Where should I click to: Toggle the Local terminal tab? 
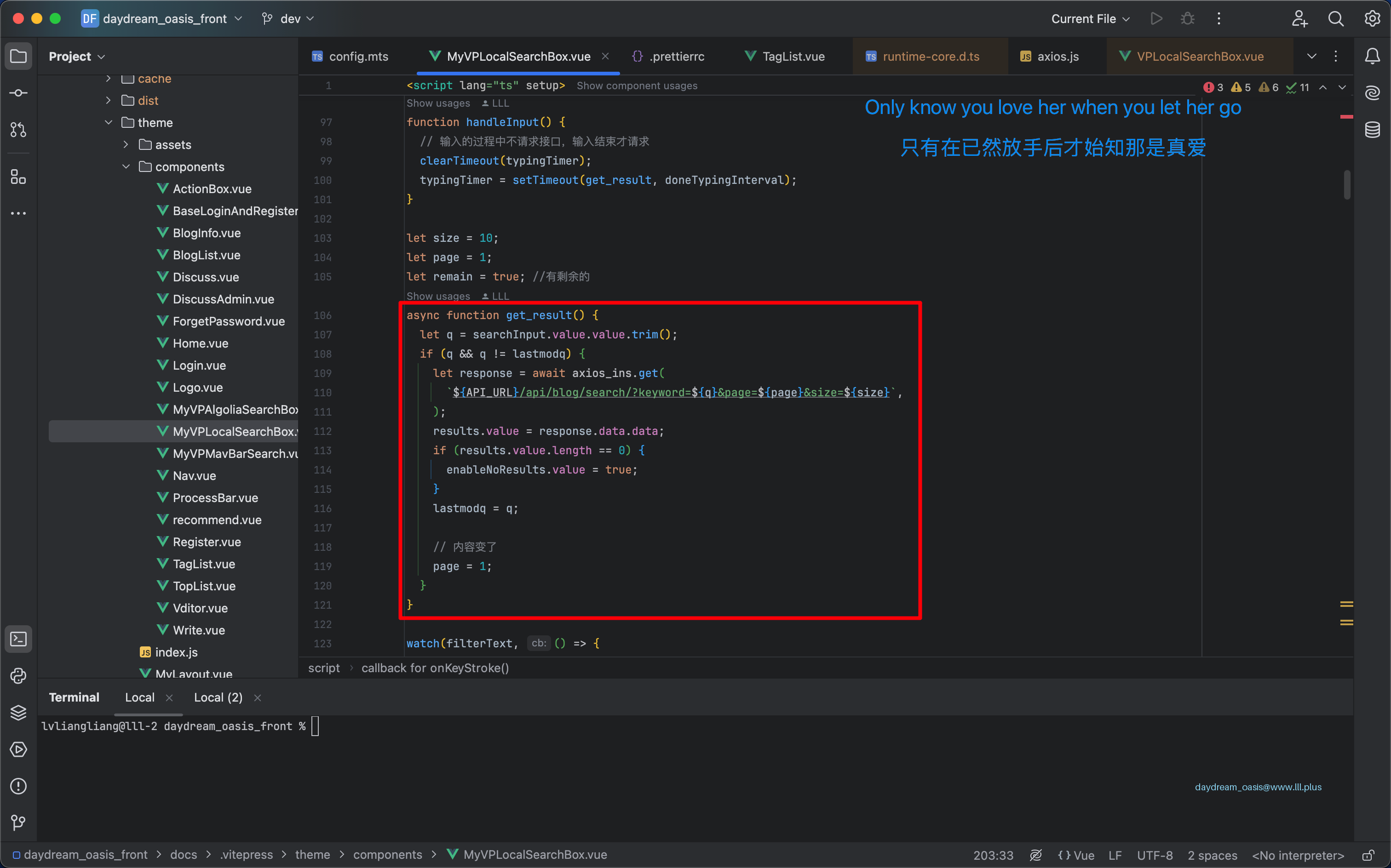[139, 697]
